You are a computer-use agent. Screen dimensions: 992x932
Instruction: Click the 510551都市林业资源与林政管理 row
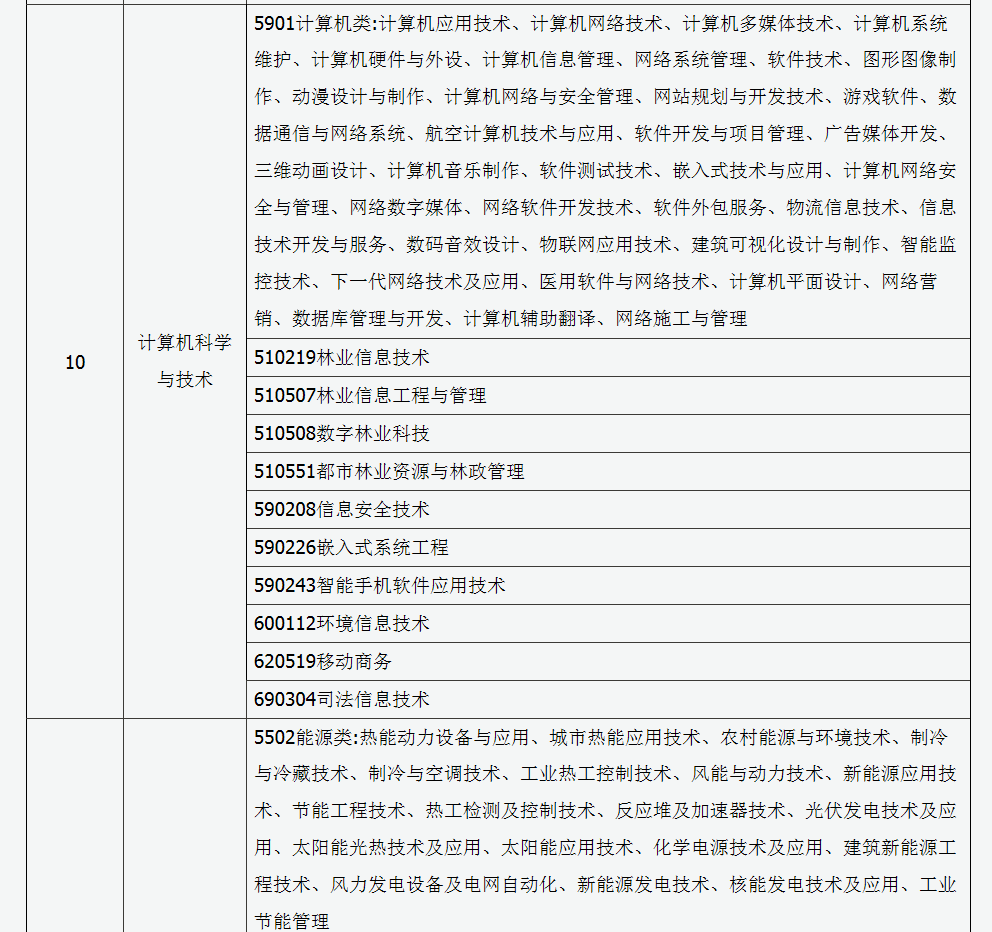389,472
